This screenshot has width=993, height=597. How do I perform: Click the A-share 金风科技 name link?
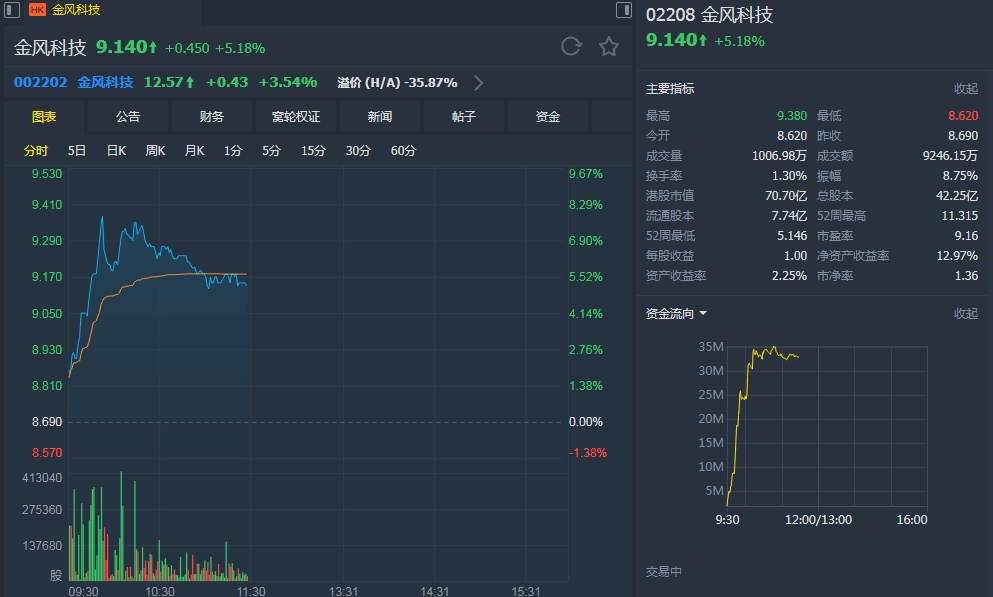[x=105, y=82]
